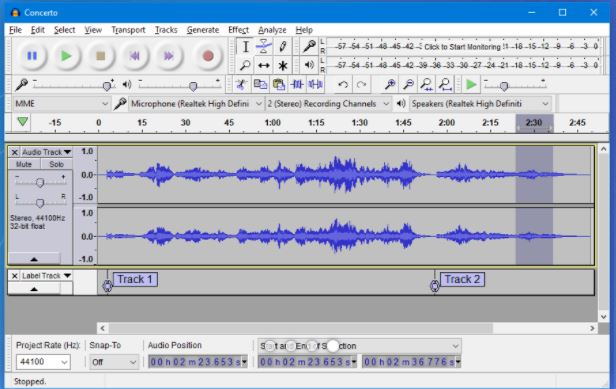Click the horizontal scrollbar right arrow
This screenshot has height=389, width=616.
592,328
